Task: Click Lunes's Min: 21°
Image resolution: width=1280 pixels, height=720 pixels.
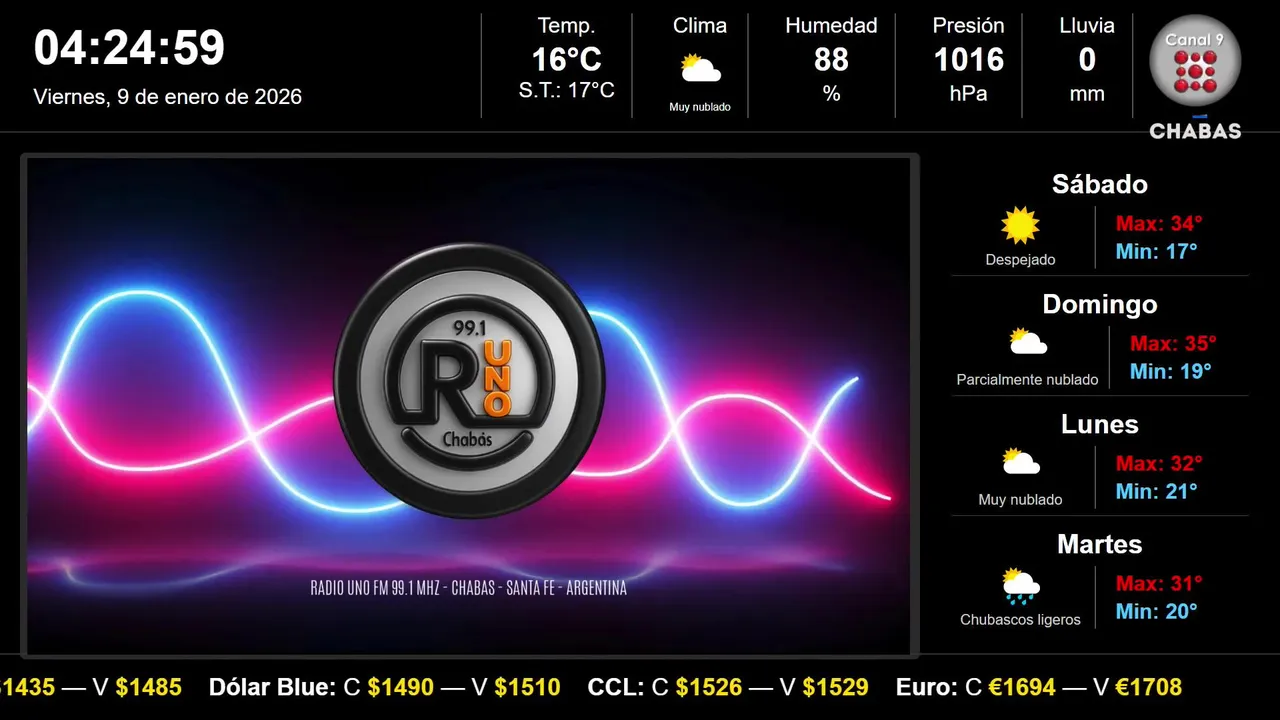Action: (x=1157, y=492)
